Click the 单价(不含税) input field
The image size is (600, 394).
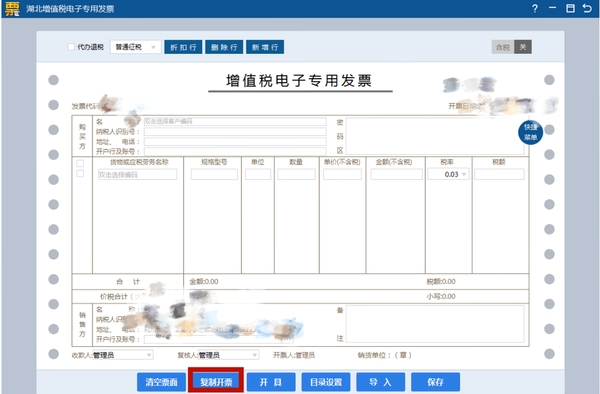click(x=342, y=174)
